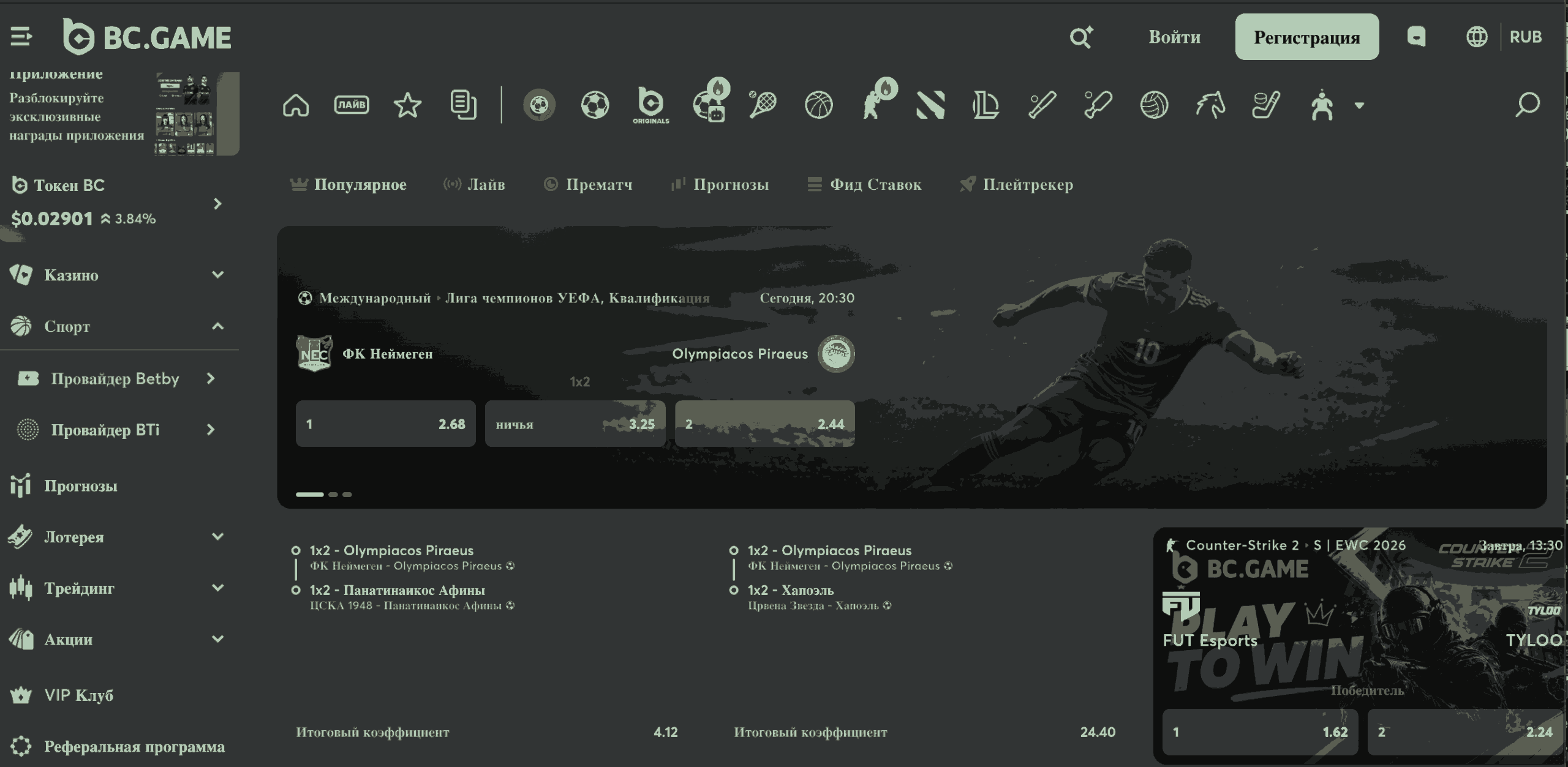Open the globe language selector
Screen dimensions: 1568x767
[1477, 37]
